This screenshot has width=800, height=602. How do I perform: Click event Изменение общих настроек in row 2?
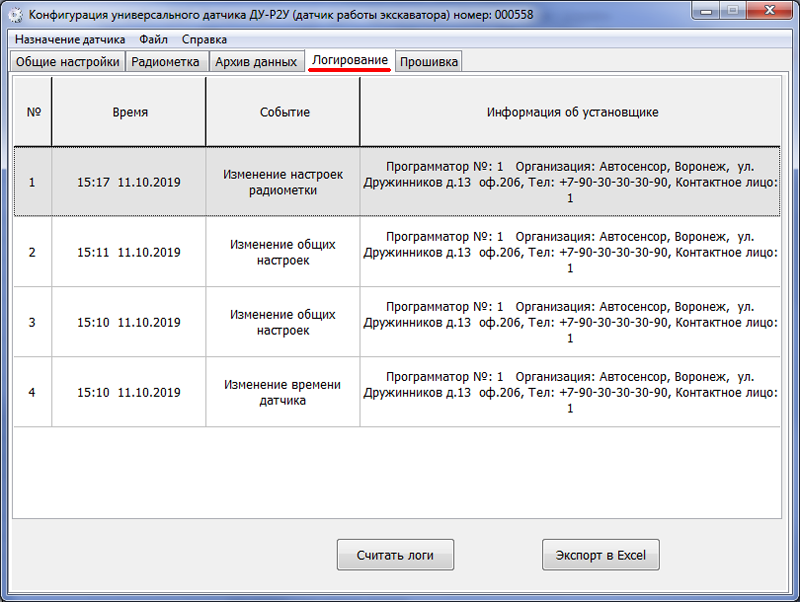[283, 252]
